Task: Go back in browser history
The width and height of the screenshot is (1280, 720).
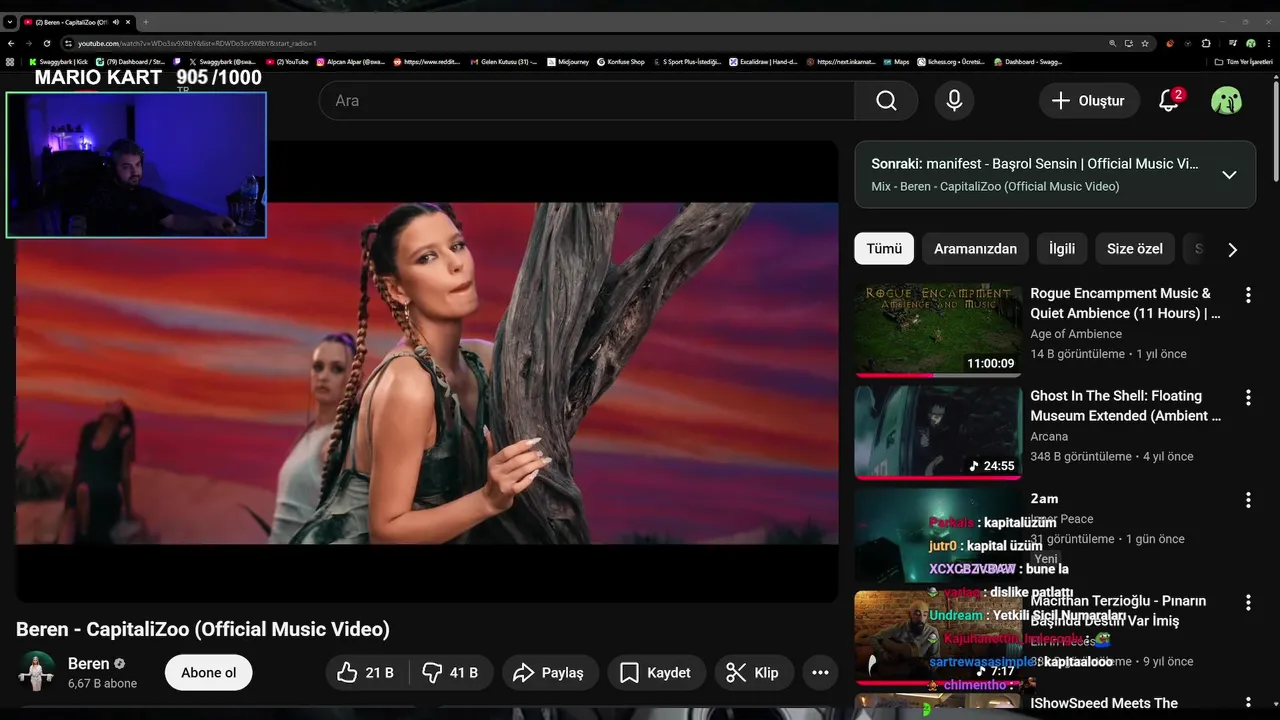Action: [x=11, y=43]
